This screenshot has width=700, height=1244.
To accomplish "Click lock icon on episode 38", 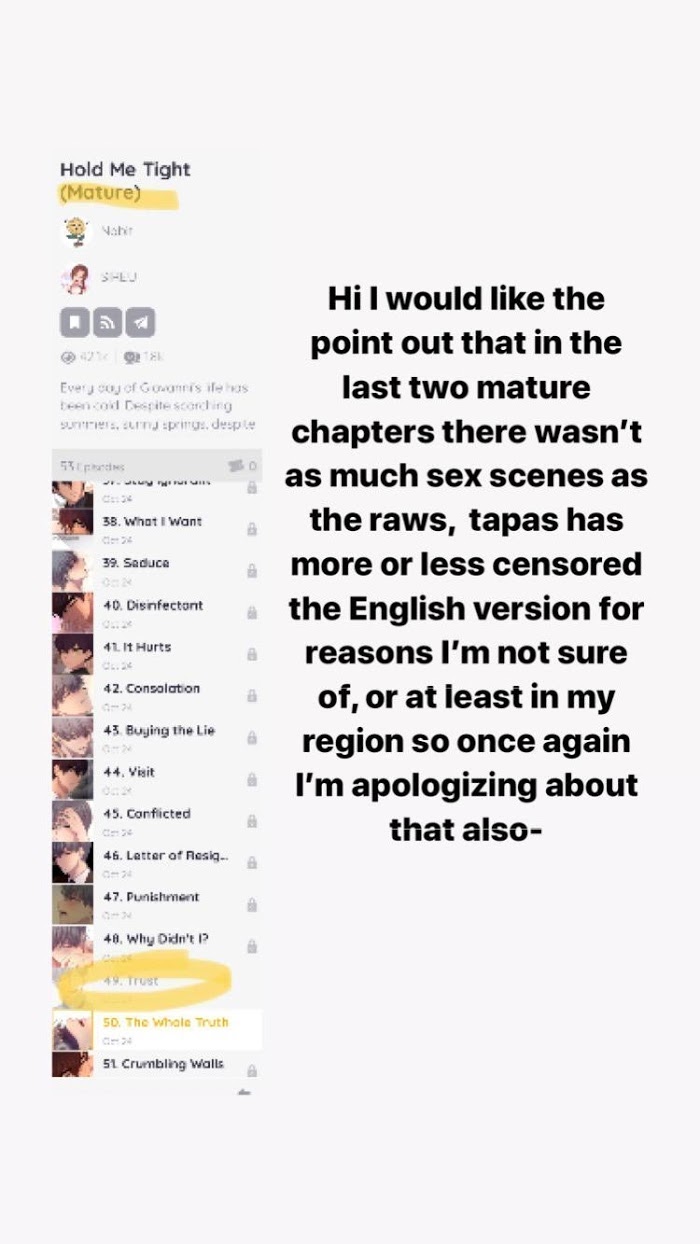I will 251,529.
